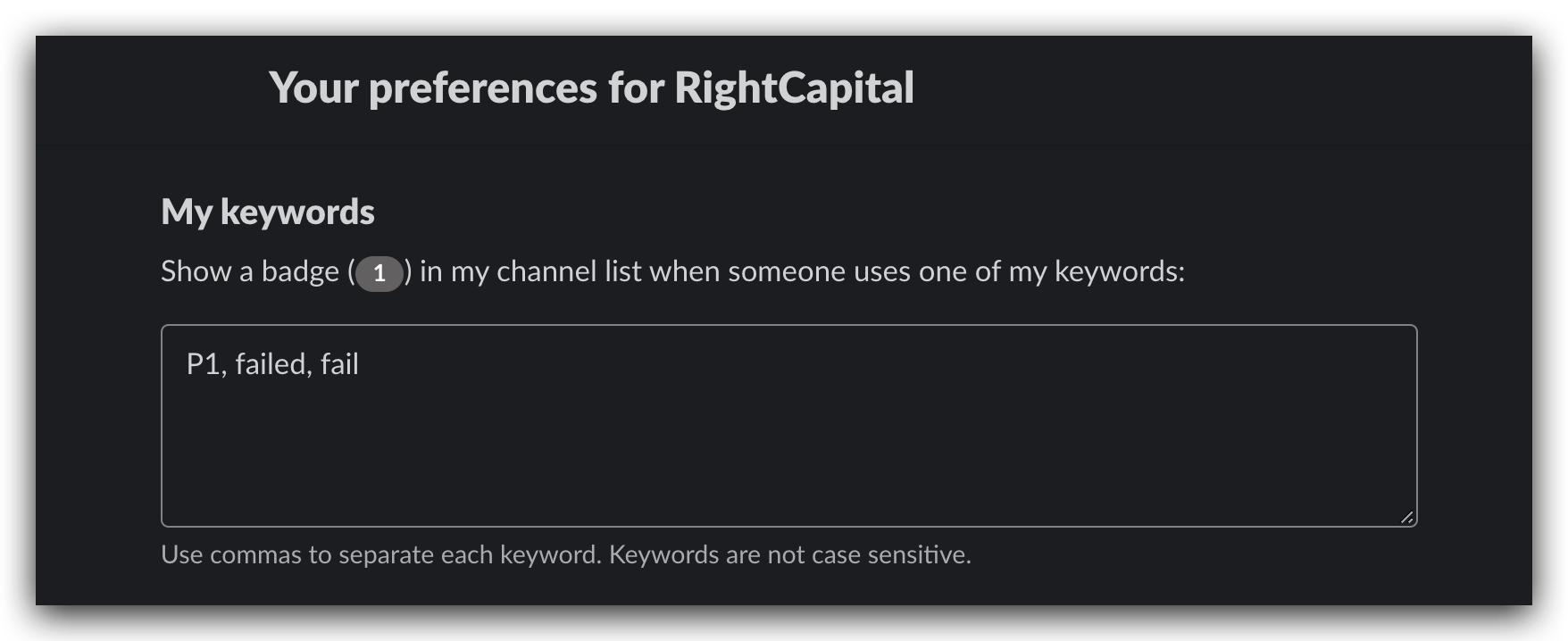Click "Keywords are not case sensitive" sentence
This screenshot has height=641, width=1568.
point(790,555)
